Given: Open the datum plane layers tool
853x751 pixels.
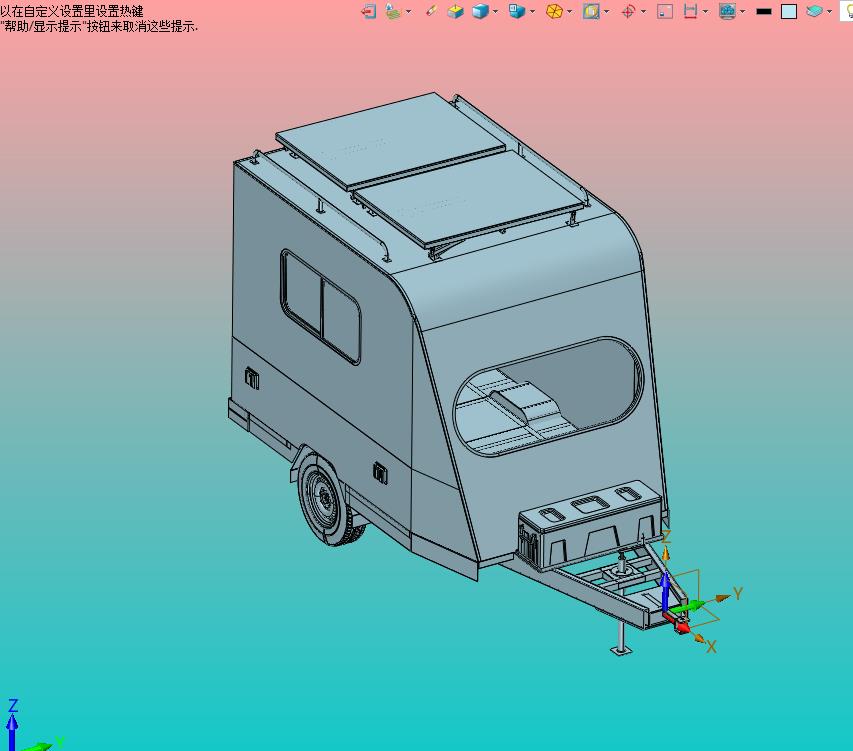Looking at the screenshot, I should coord(392,11).
